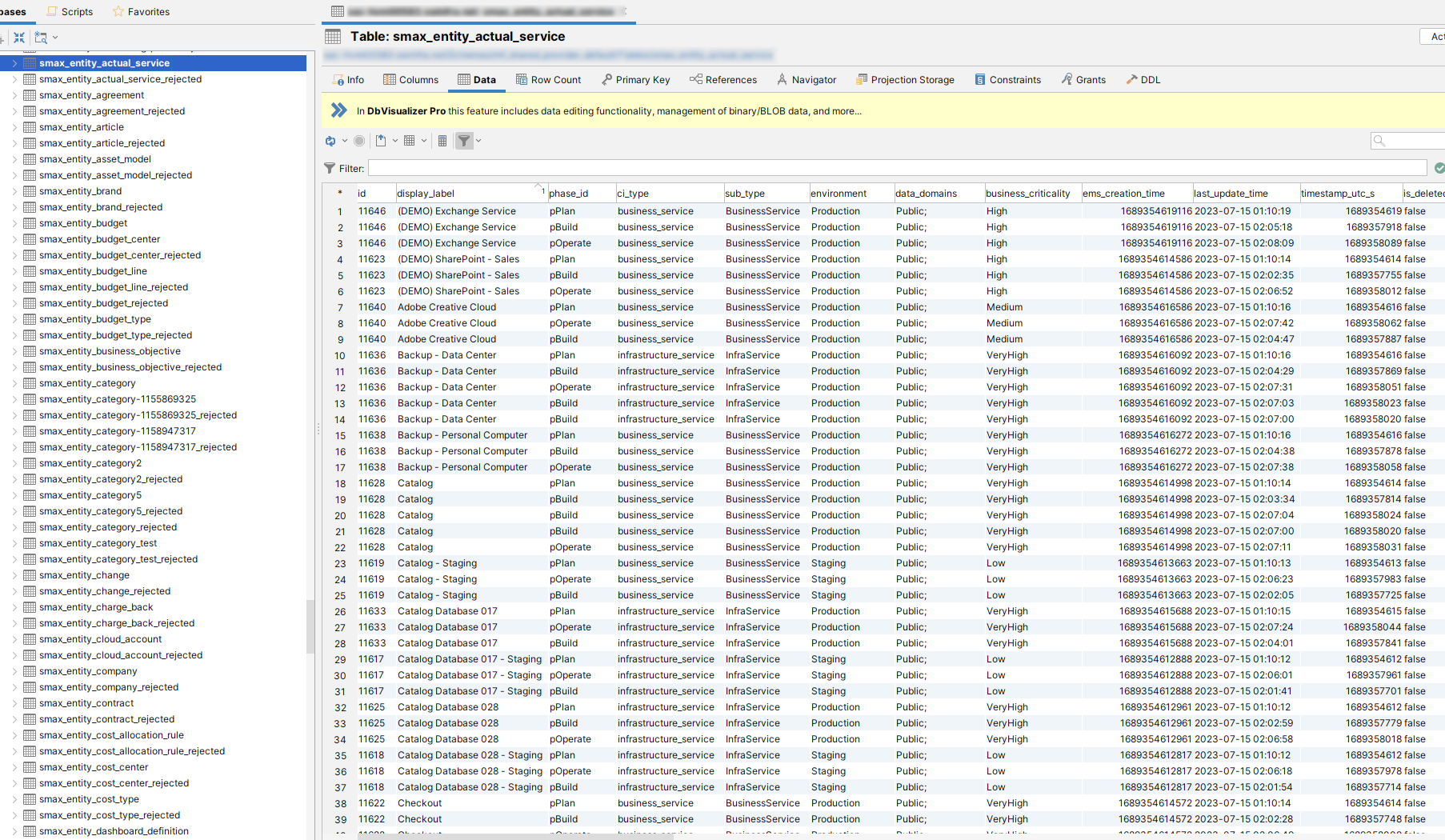Refresh the data grid
1445x840 pixels.
(330, 140)
